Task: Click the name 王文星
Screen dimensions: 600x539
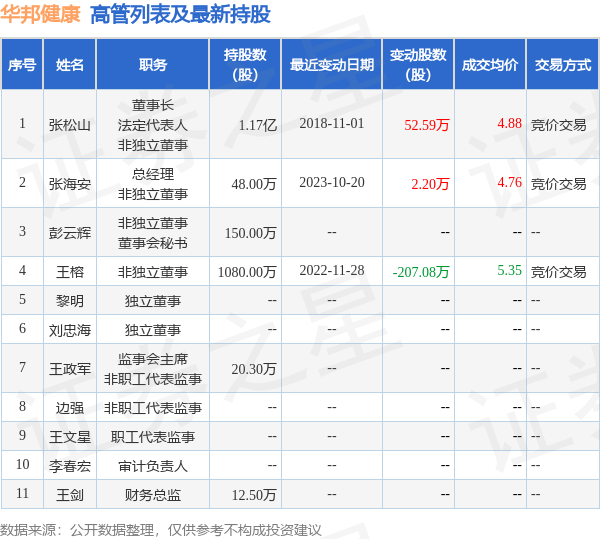Action: pyautogui.click(x=70, y=437)
